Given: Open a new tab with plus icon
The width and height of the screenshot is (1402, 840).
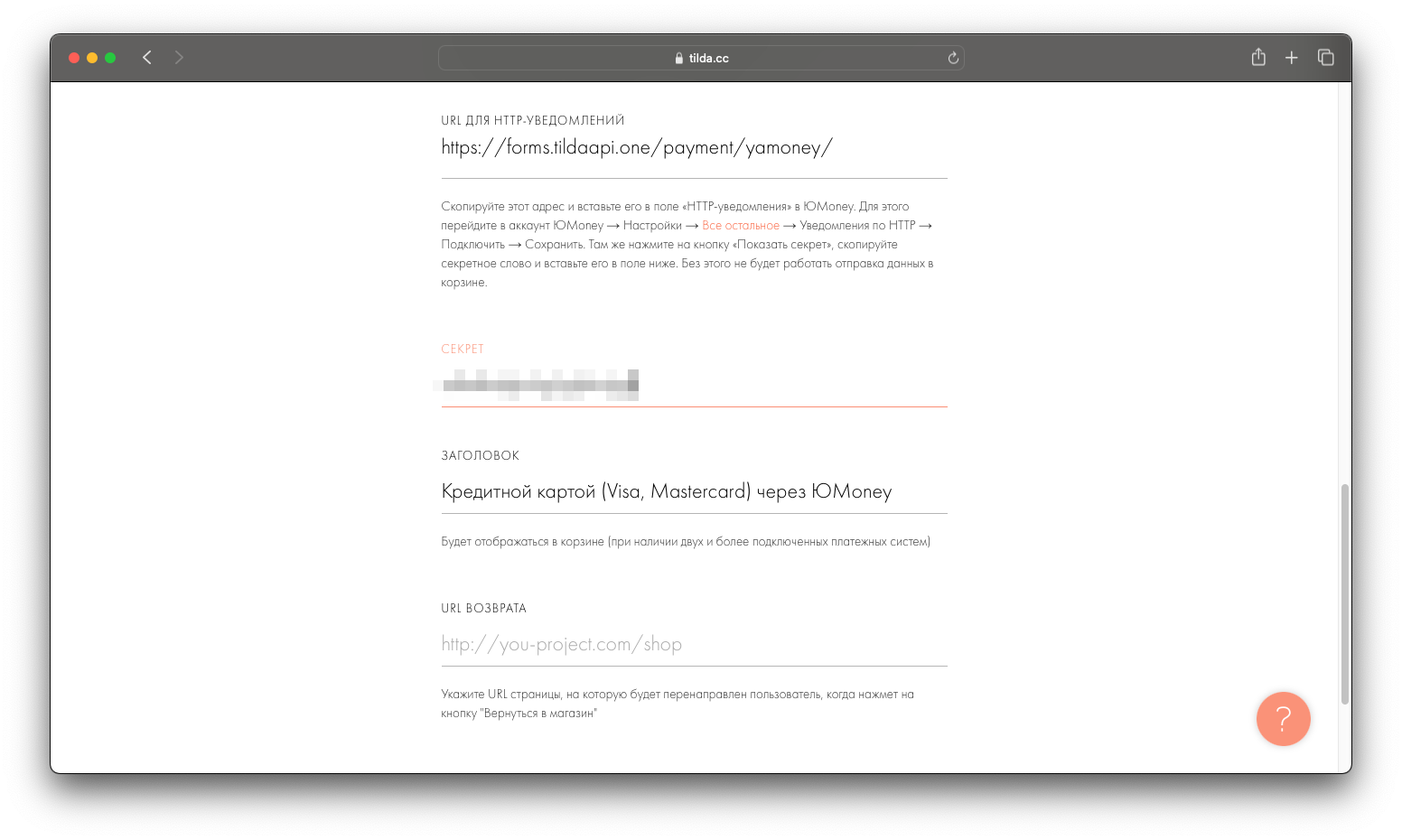Looking at the screenshot, I should point(1292,58).
